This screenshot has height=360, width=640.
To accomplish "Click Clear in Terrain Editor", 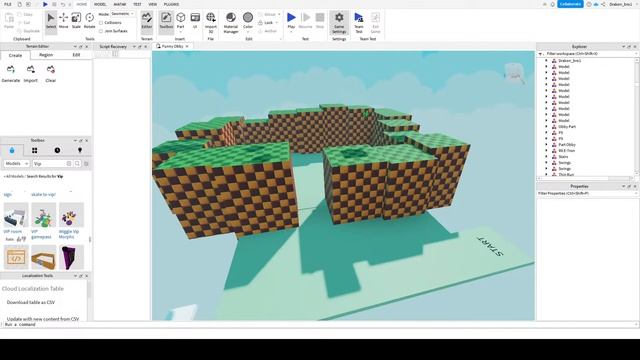I will pyautogui.click(x=51, y=74).
